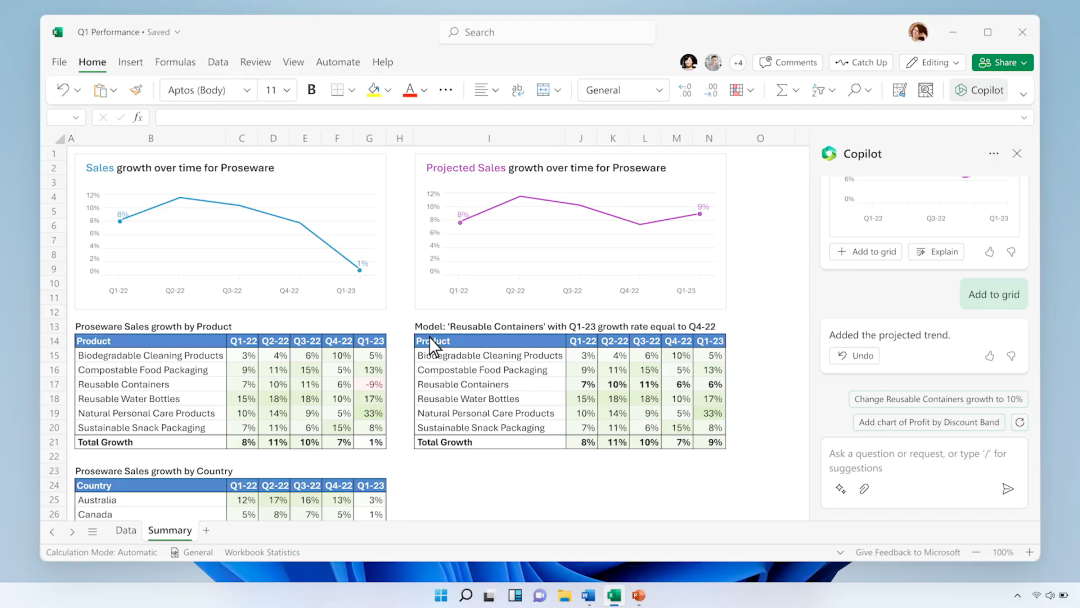Thumbs up the chart response

click(x=989, y=252)
